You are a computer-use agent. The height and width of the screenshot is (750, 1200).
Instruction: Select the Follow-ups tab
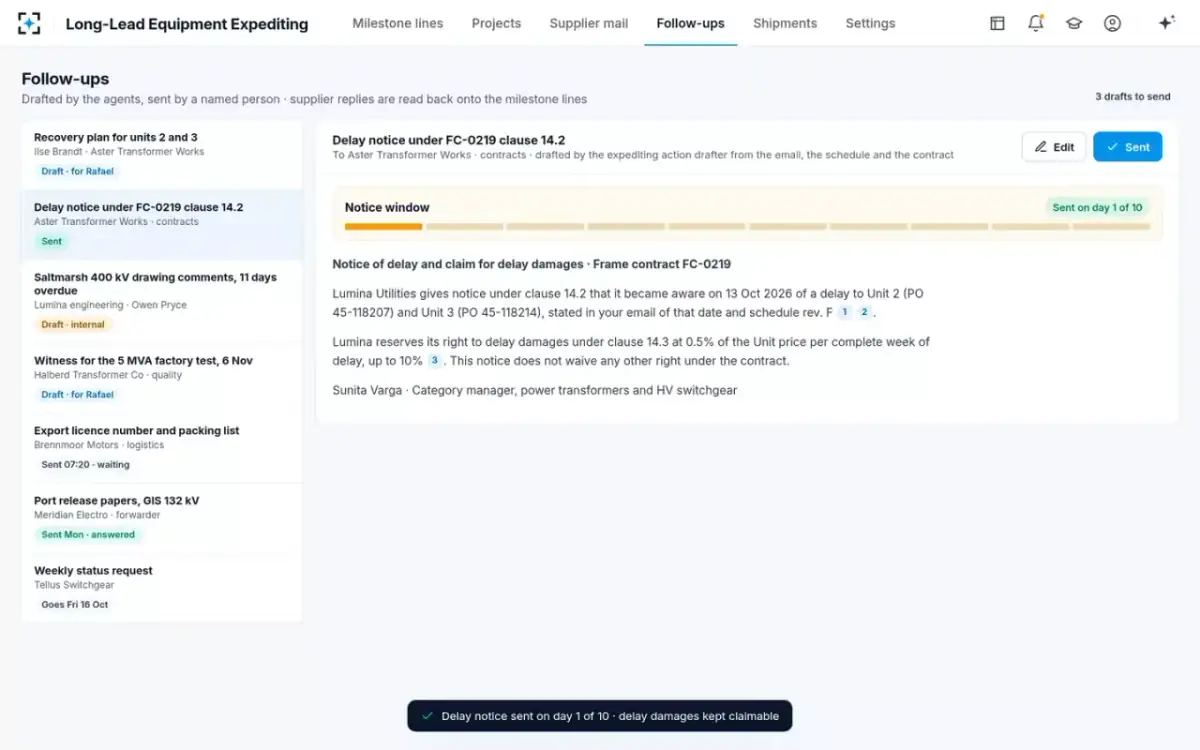tap(690, 23)
